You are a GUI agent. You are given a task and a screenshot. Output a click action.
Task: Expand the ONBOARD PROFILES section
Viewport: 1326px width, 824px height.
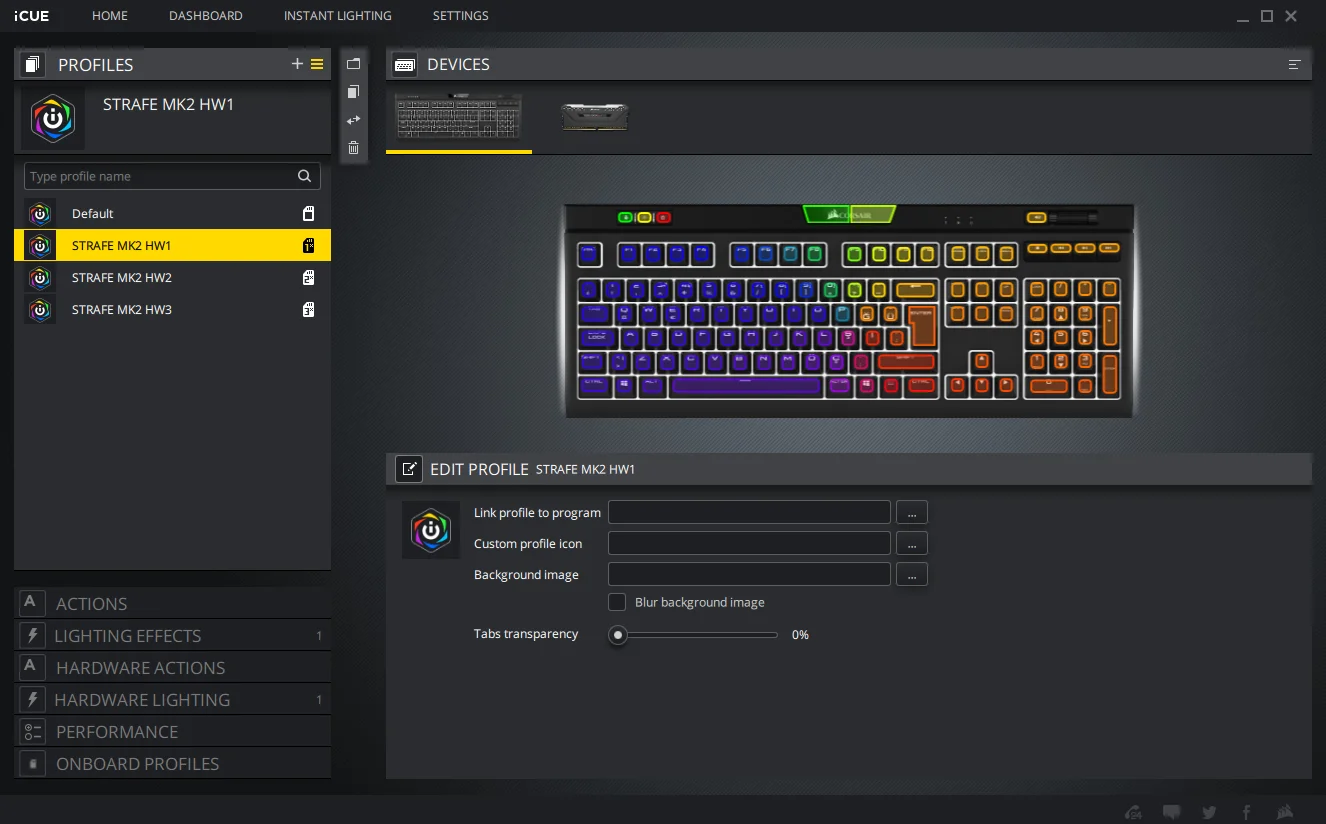[x=172, y=764]
